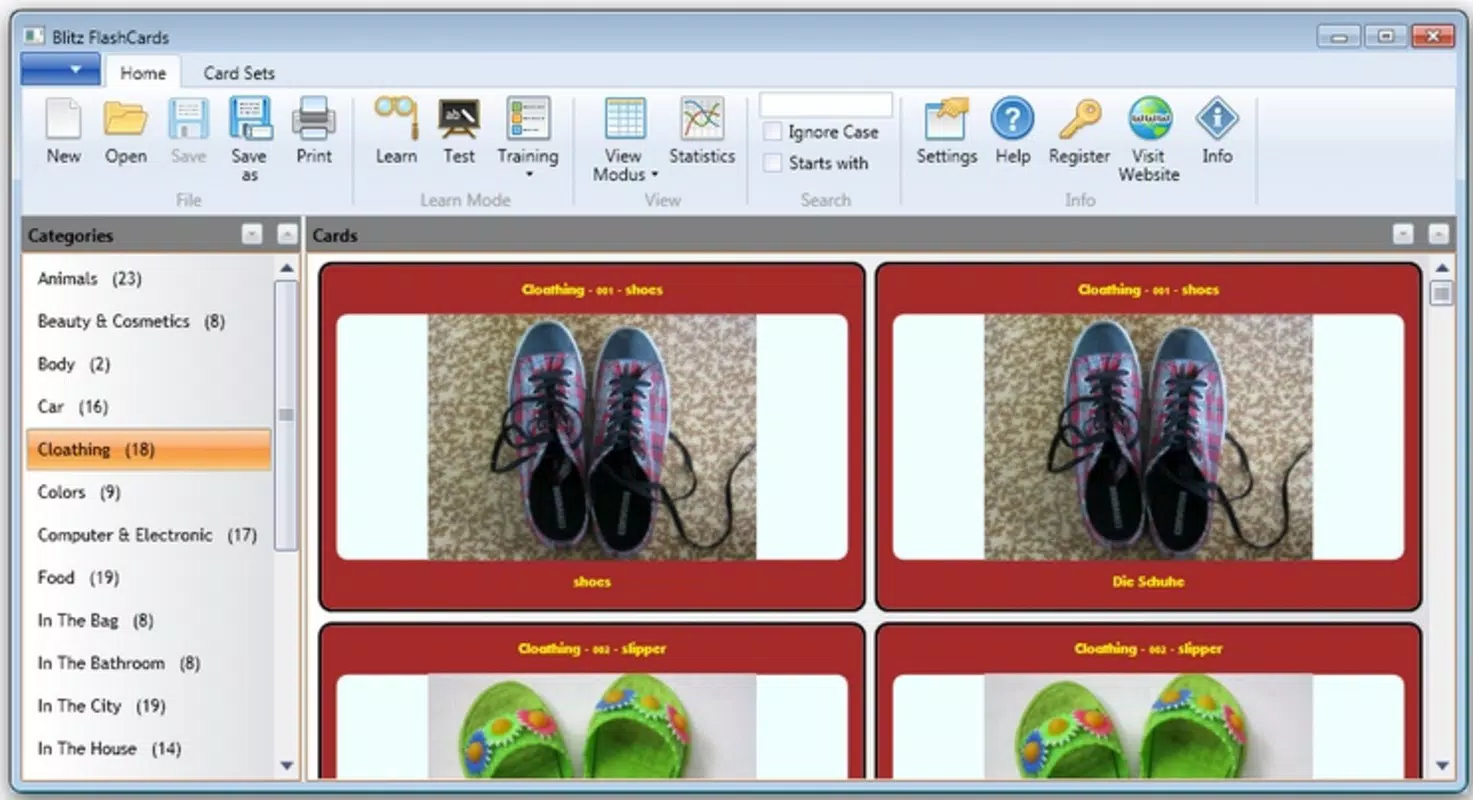Select the In The City category
Image resolution: width=1473 pixels, height=800 pixels.
[x=149, y=706]
